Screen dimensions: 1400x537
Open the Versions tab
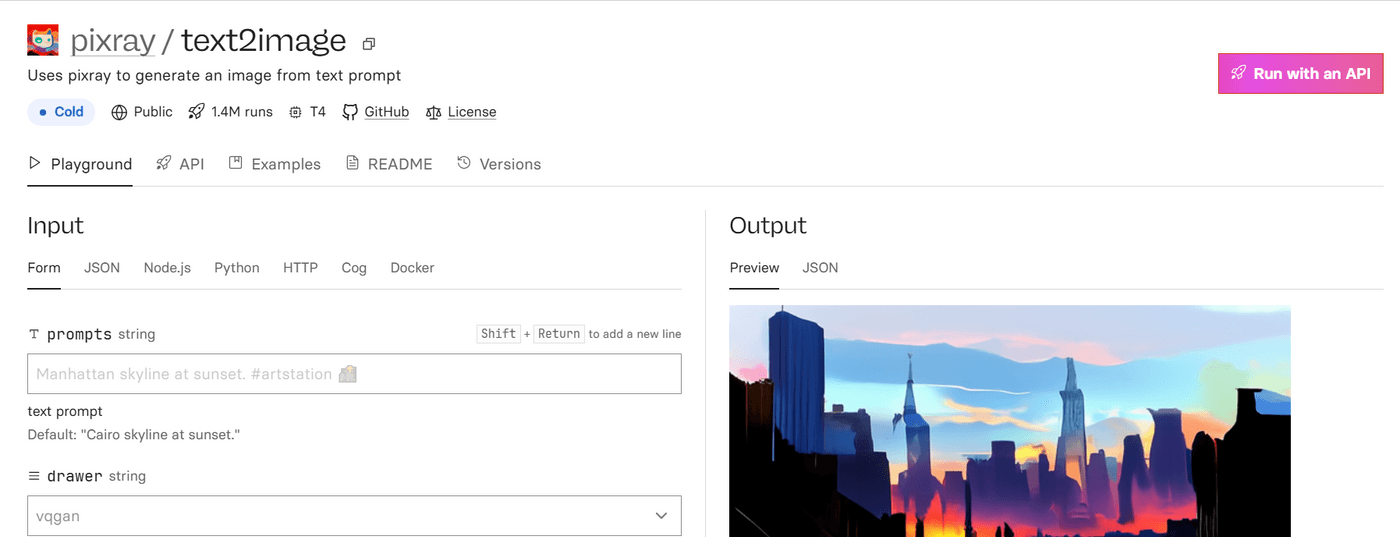tap(499, 164)
